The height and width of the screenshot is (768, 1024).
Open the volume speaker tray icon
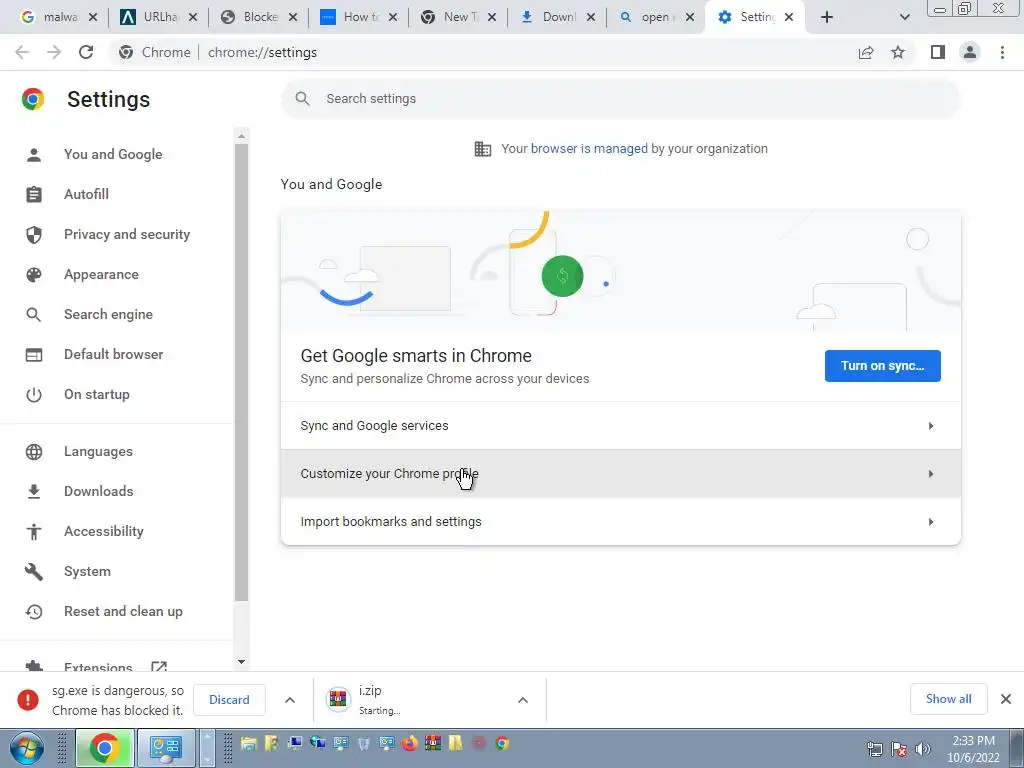pos(923,749)
